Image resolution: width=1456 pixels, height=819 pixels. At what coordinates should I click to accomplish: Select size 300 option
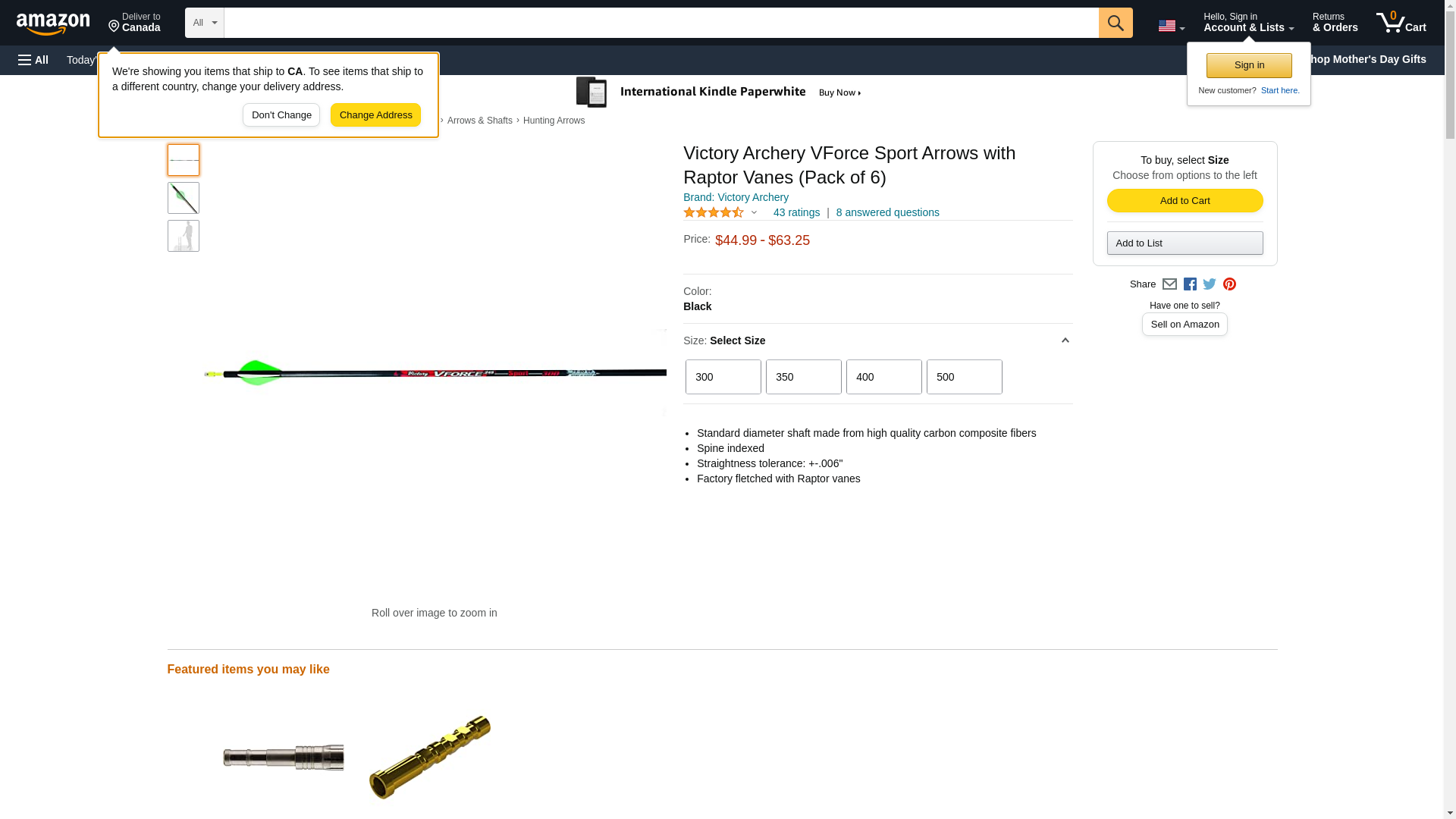click(x=723, y=377)
